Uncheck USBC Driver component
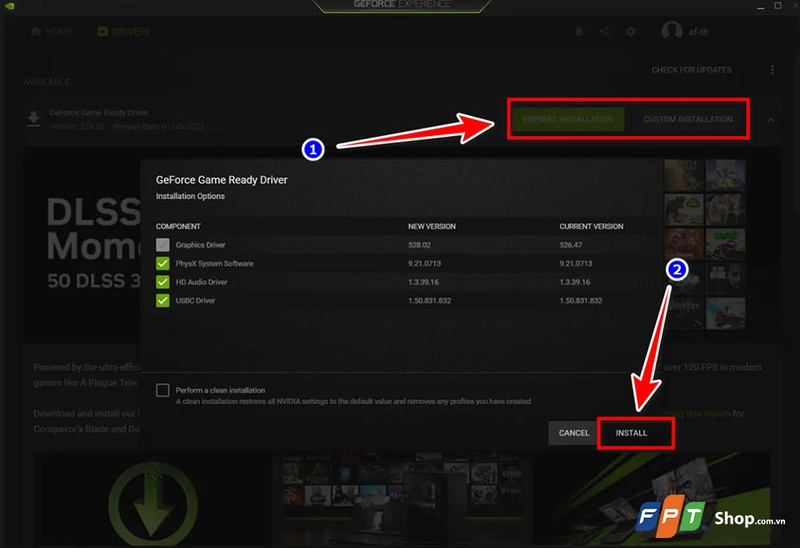The image size is (800, 548). point(163,301)
